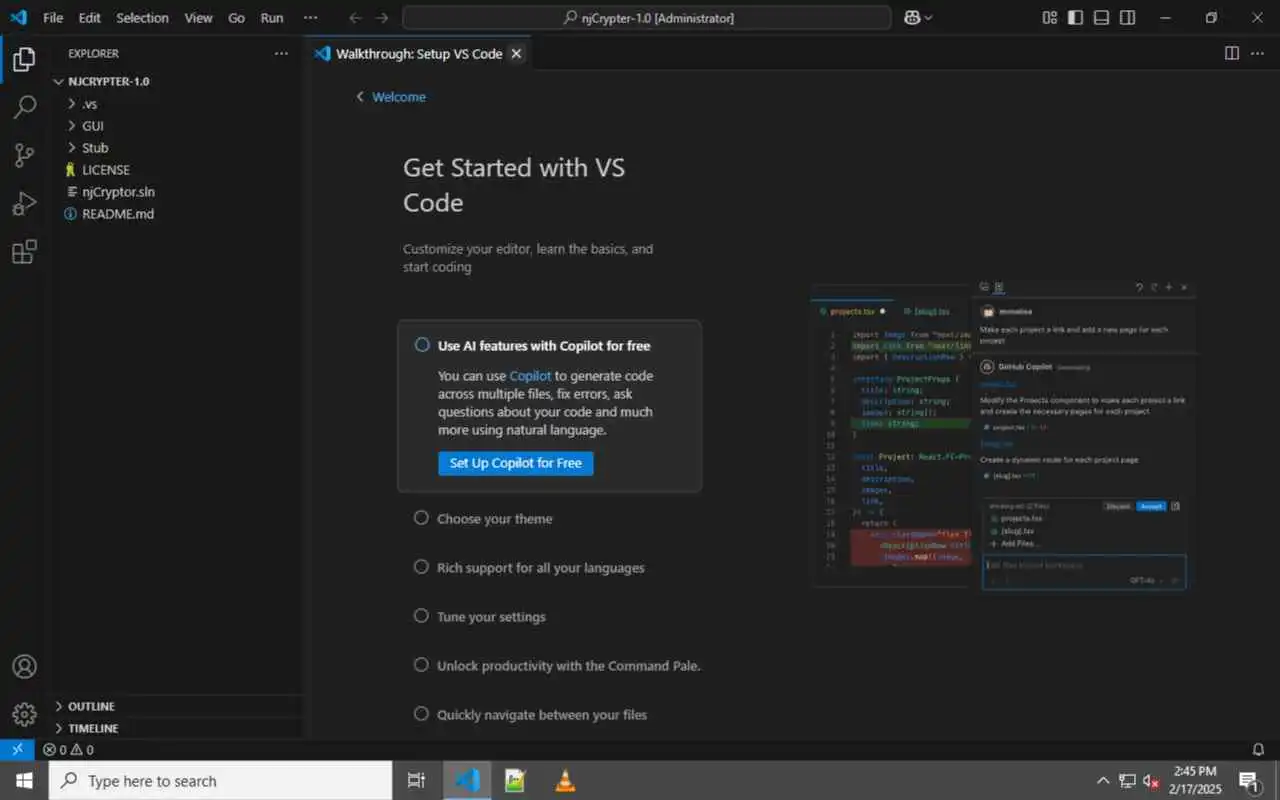Screen dimensions: 1280x800
Task: Open the Explorer view in activity bar
Action: (24, 60)
